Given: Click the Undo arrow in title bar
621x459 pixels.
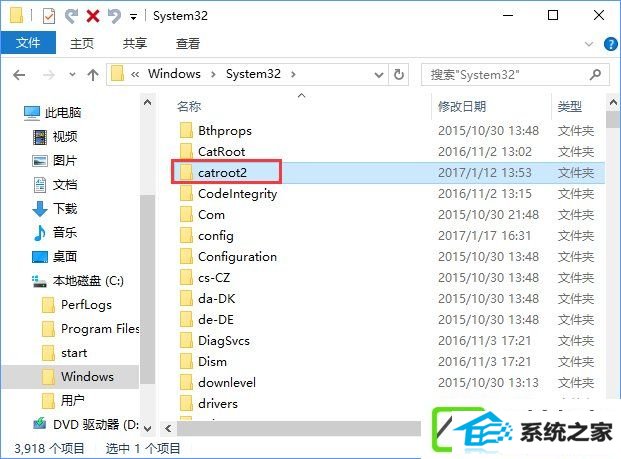Looking at the screenshot, I should 114,16.
